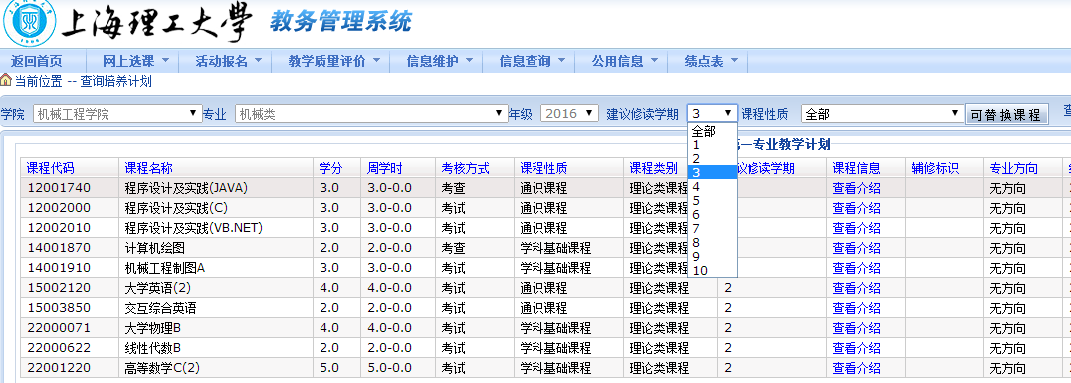Click the 可替换课程 button
Screen dimensions: 1071x383
[x=1007, y=115]
